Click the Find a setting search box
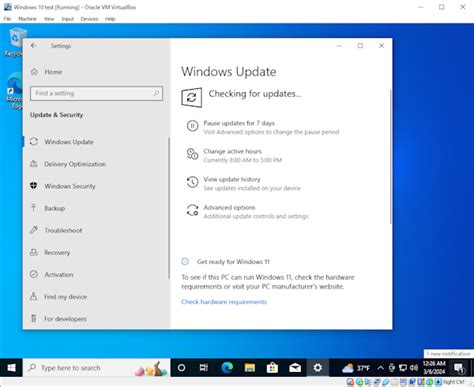The image size is (474, 387). click(x=96, y=93)
